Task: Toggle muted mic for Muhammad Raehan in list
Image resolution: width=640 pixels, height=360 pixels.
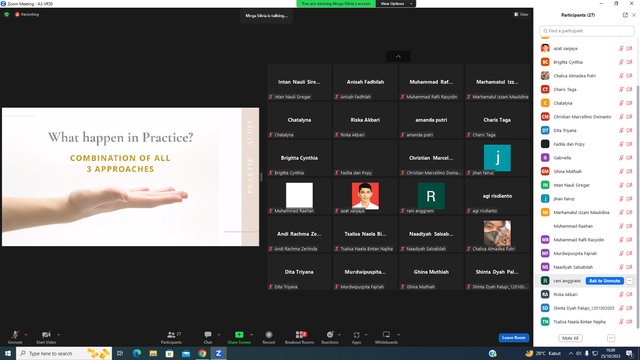Action: pyautogui.click(x=621, y=226)
